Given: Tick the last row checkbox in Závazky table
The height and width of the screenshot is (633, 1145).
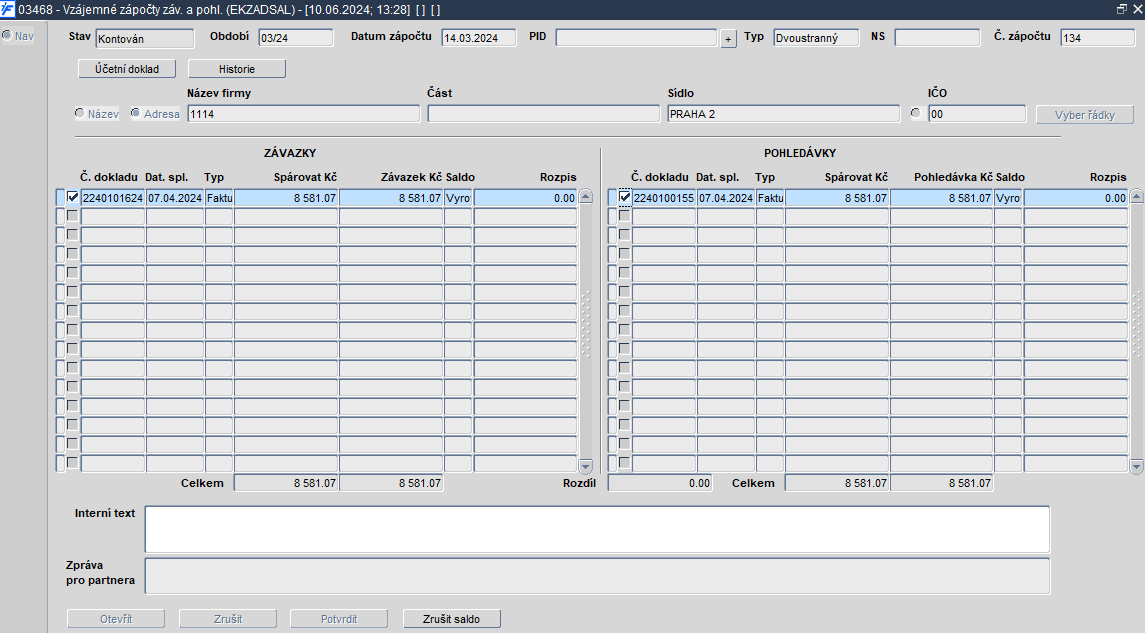Looking at the screenshot, I should [72, 462].
